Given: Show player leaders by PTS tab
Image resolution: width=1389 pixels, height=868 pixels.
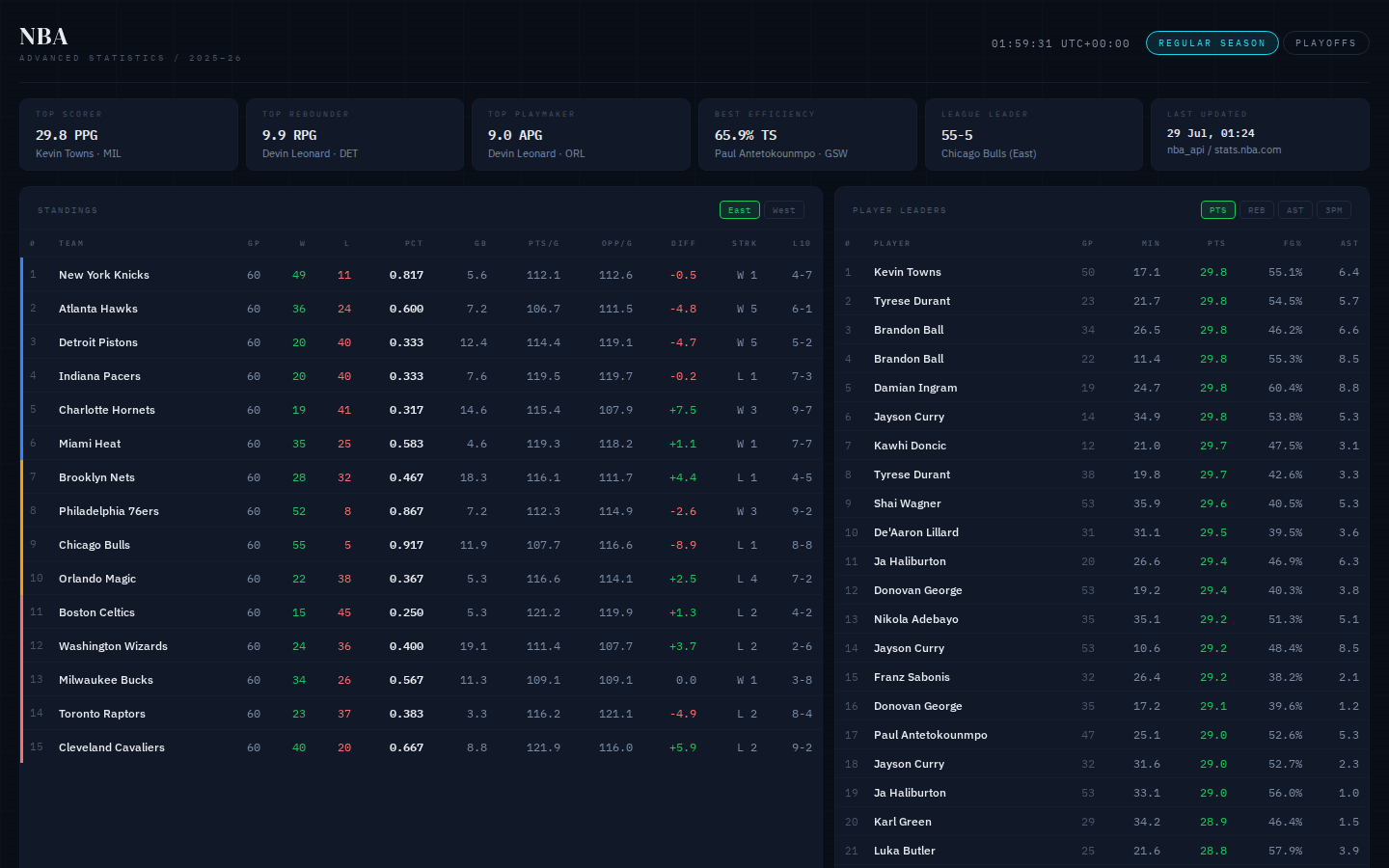Looking at the screenshot, I should (1218, 210).
